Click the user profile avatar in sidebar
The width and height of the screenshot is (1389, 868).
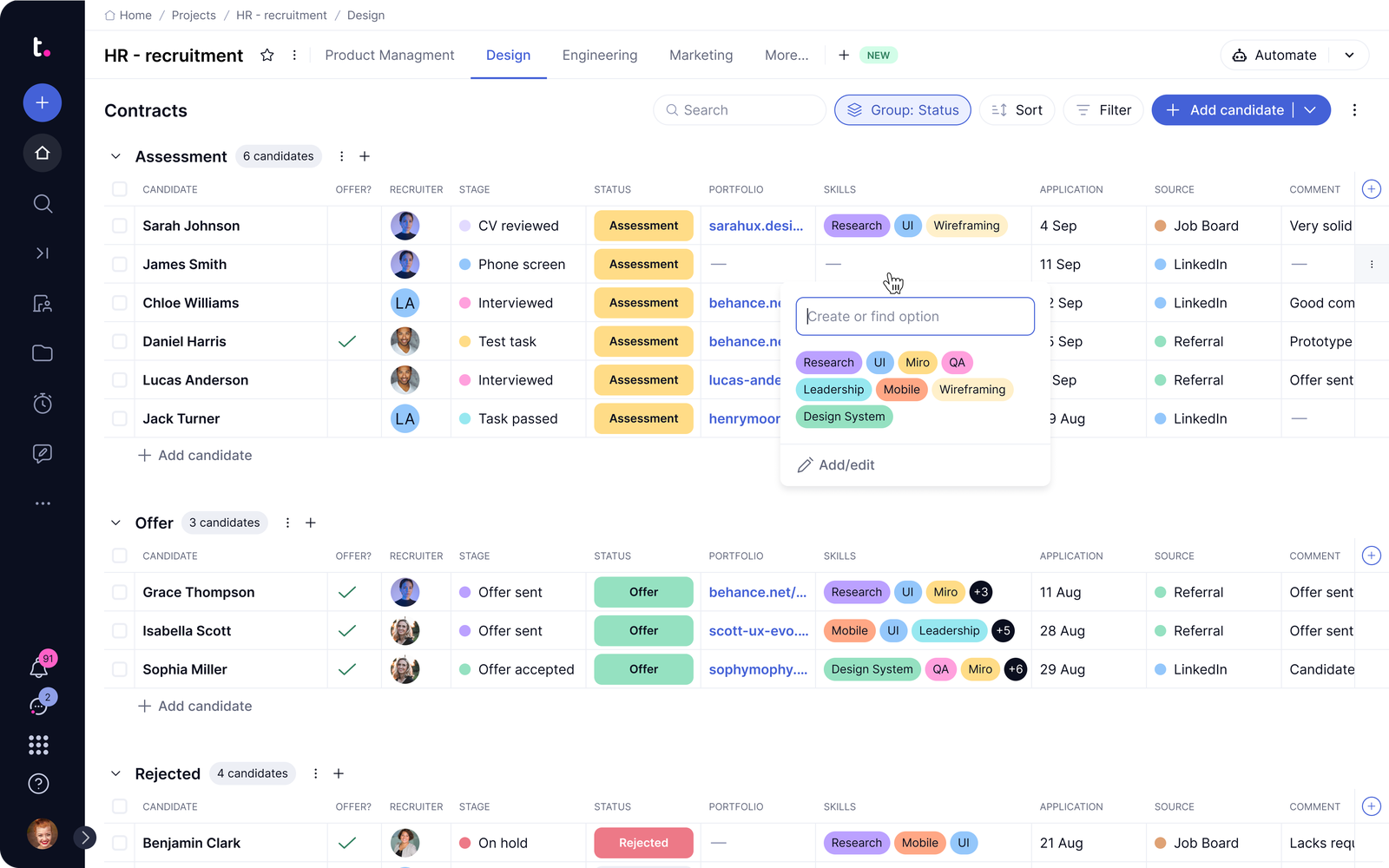tap(43, 834)
